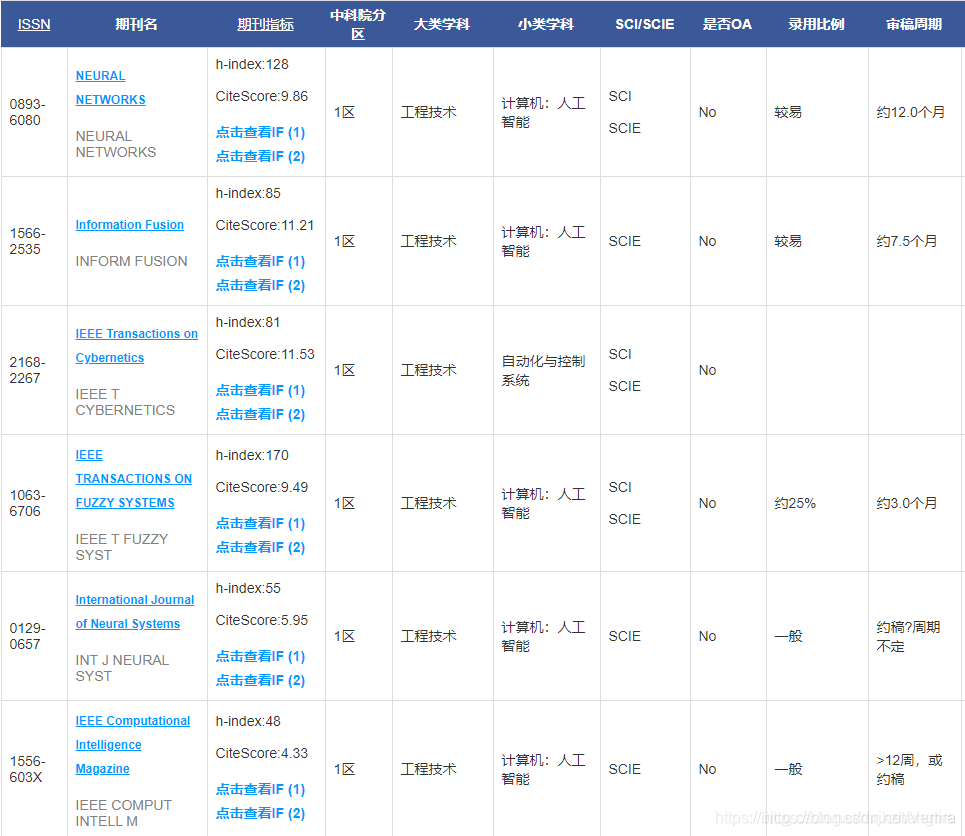
Task: Select review period 约12.0个月
Action: 910,112
